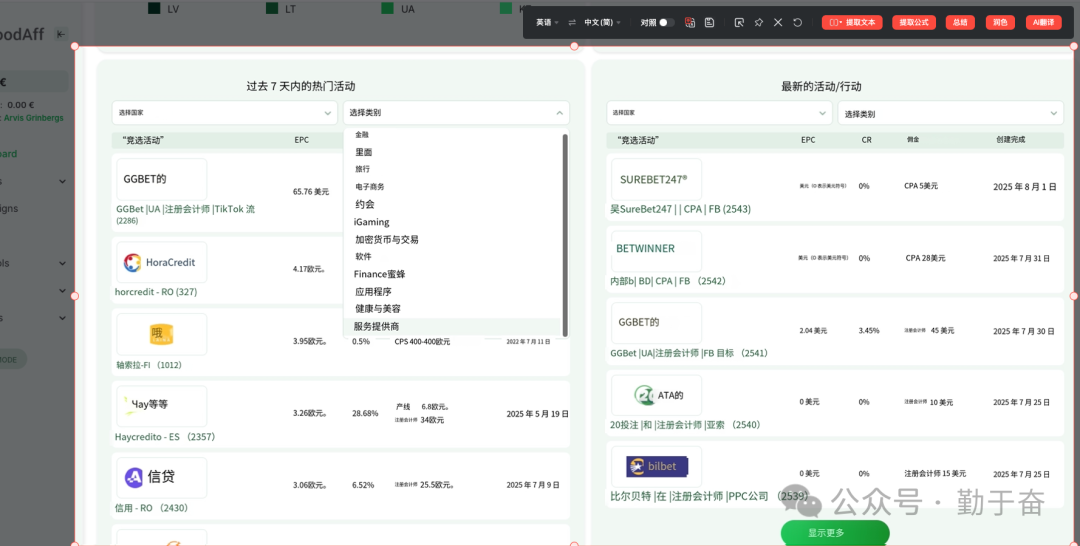Click the bilbet logo thumbnail
1080x546 pixels.
656,466
